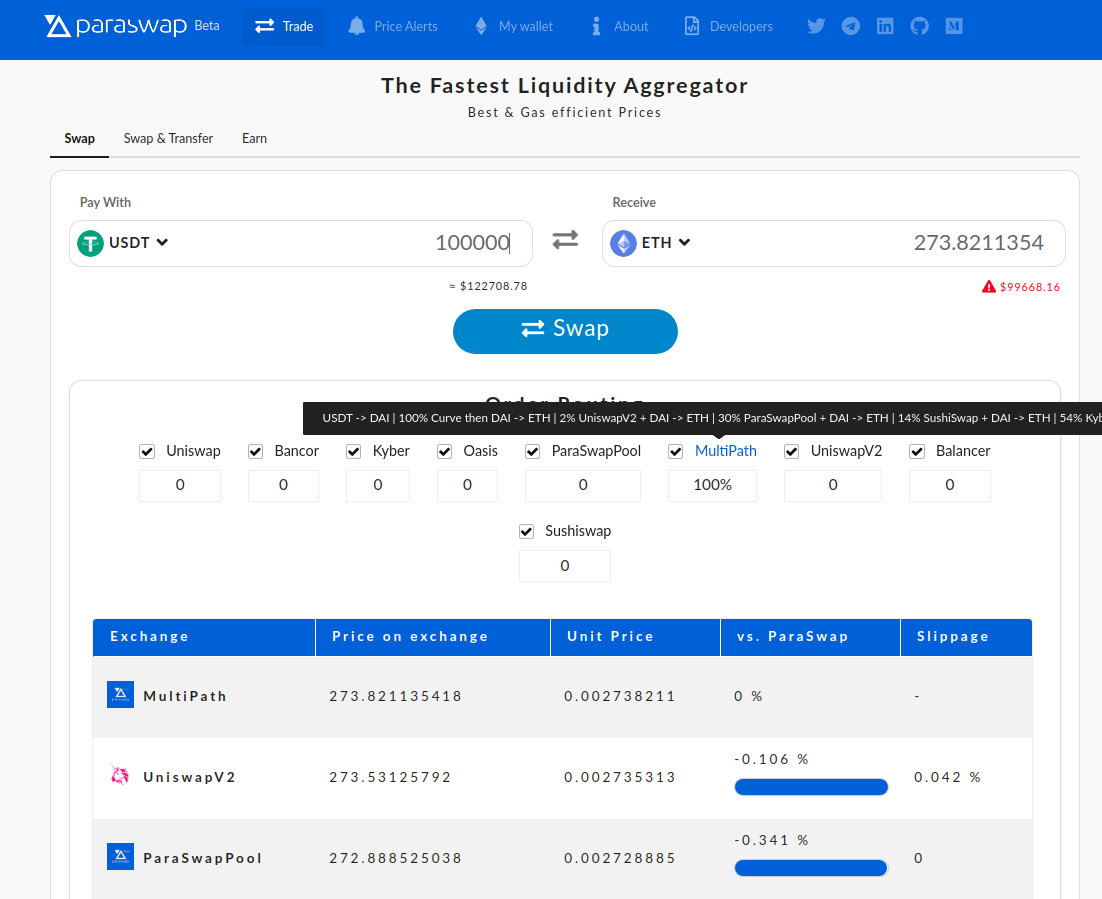This screenshot has width=1102, height=899.
Task: Uncheck the Balancer checkbox
Action: coord(916,451)
